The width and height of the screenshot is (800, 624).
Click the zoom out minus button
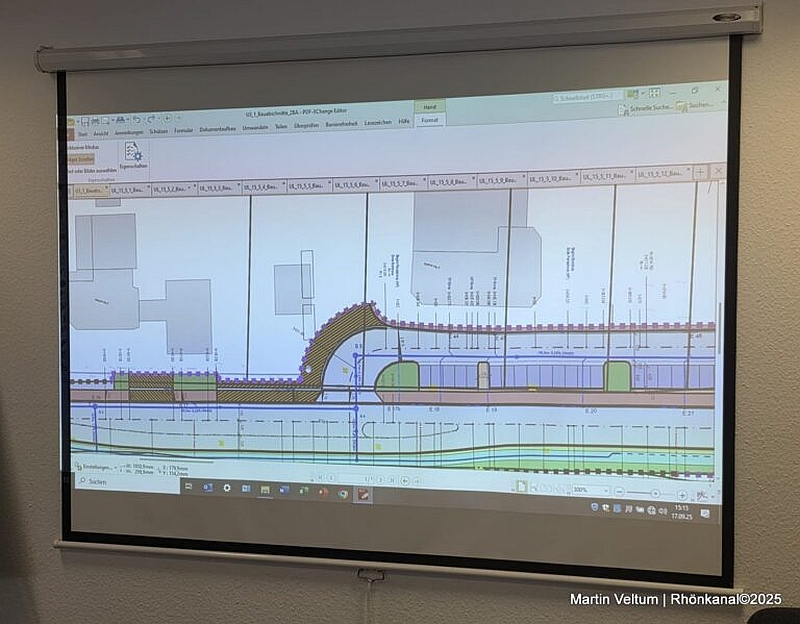point(620,493)
